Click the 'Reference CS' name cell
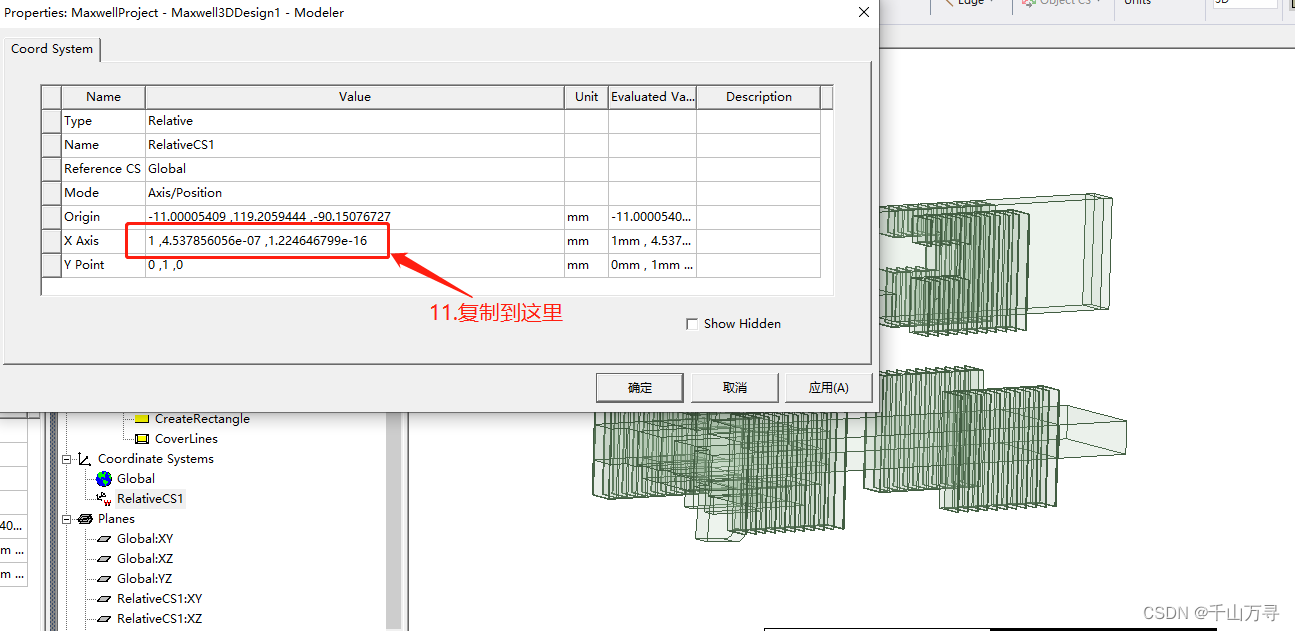 coord(103,169)
